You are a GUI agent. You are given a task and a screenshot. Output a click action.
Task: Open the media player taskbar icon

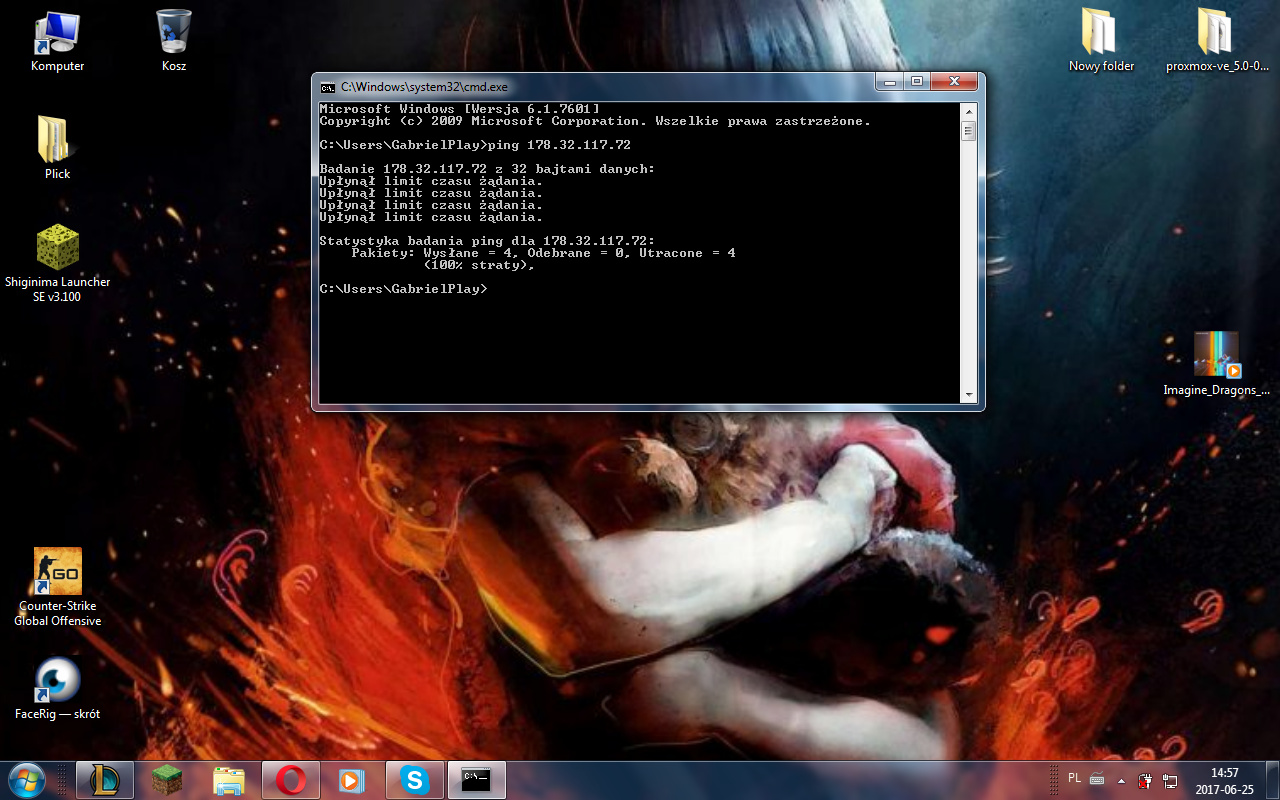352,779
